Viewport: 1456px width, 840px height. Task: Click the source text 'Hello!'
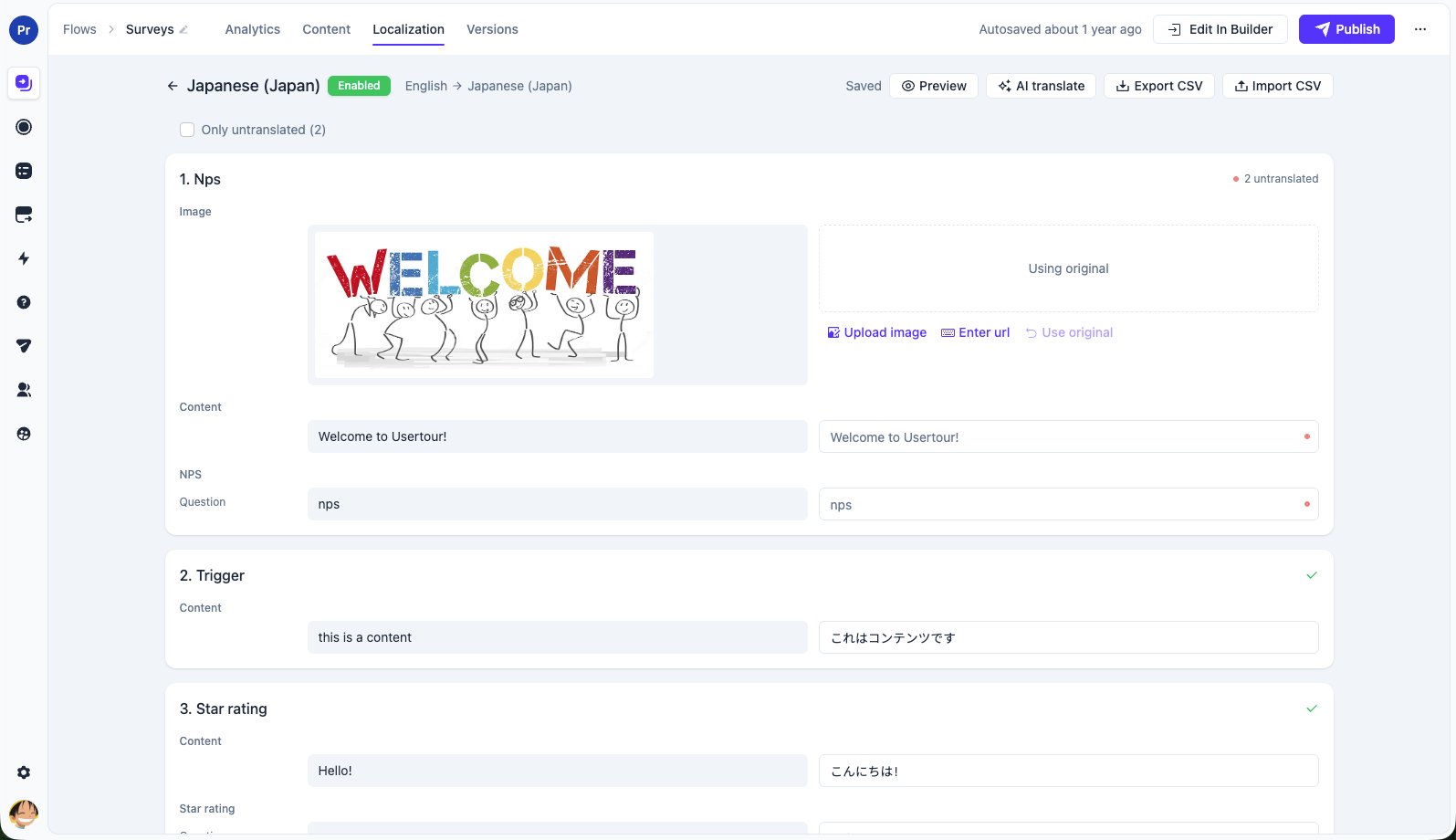click(335, 771)
